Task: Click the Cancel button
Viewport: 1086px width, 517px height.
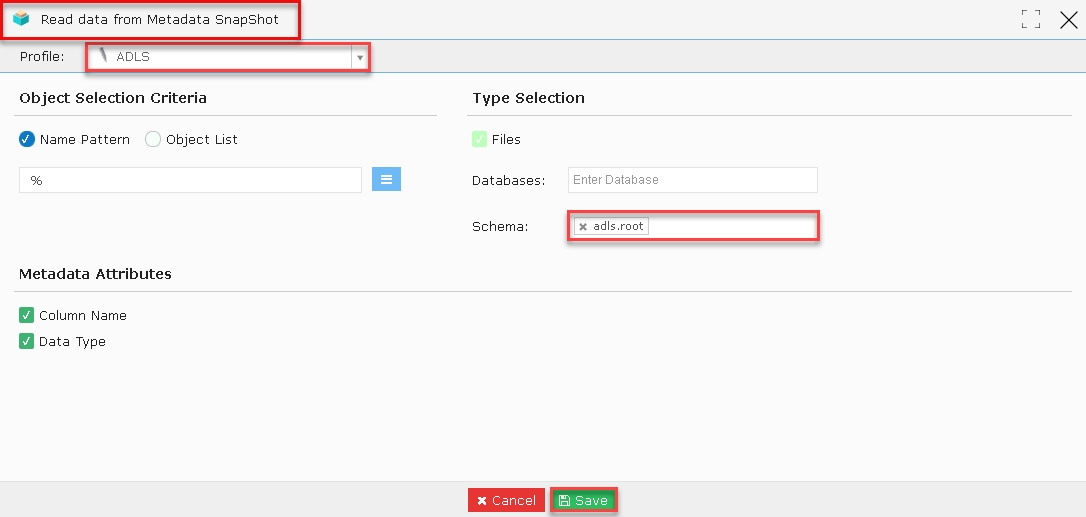Action: (x=506, y=500)
